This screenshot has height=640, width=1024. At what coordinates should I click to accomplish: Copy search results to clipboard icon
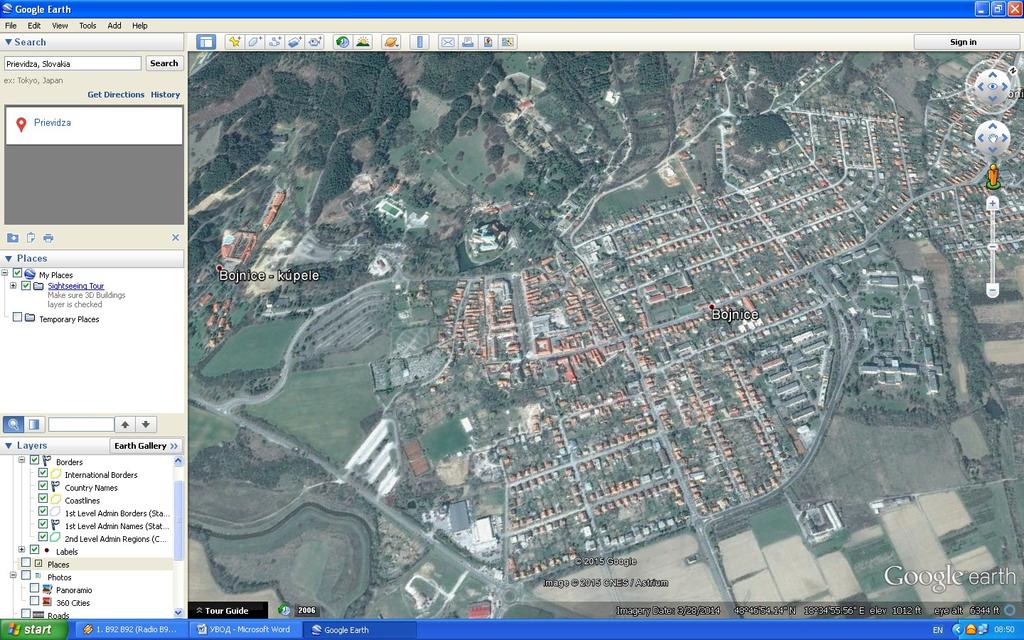(31, 238)
